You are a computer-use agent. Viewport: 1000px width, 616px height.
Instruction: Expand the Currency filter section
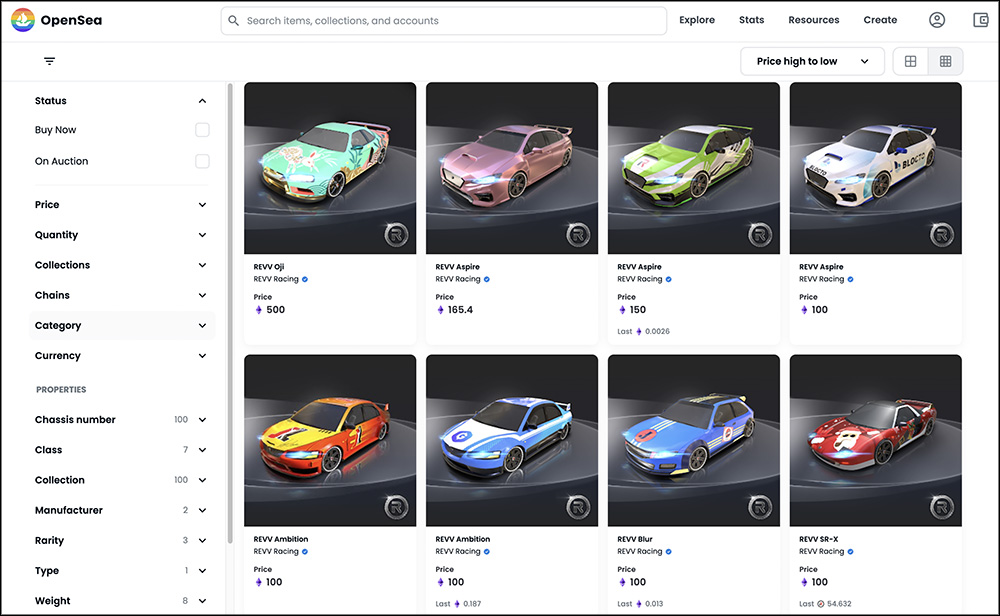click(121, 356)
